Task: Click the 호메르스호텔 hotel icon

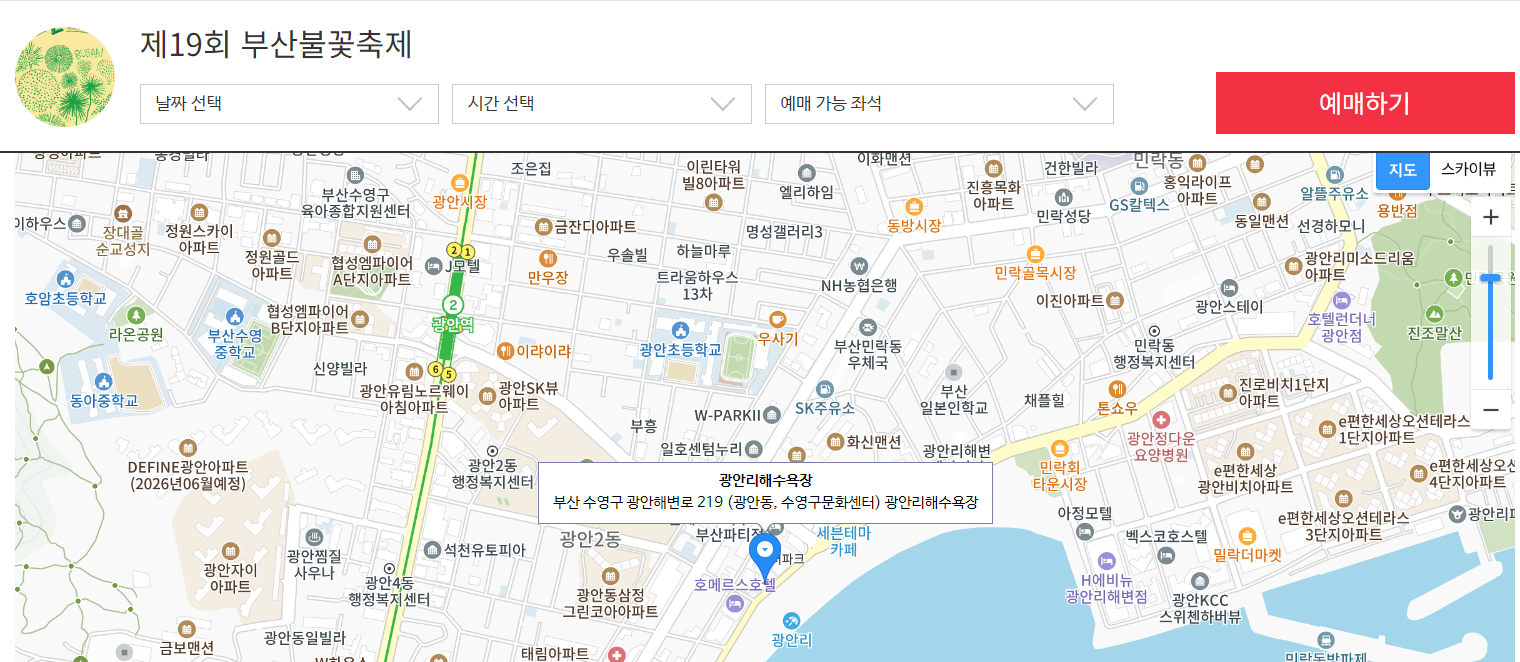Action: [734, 603]
